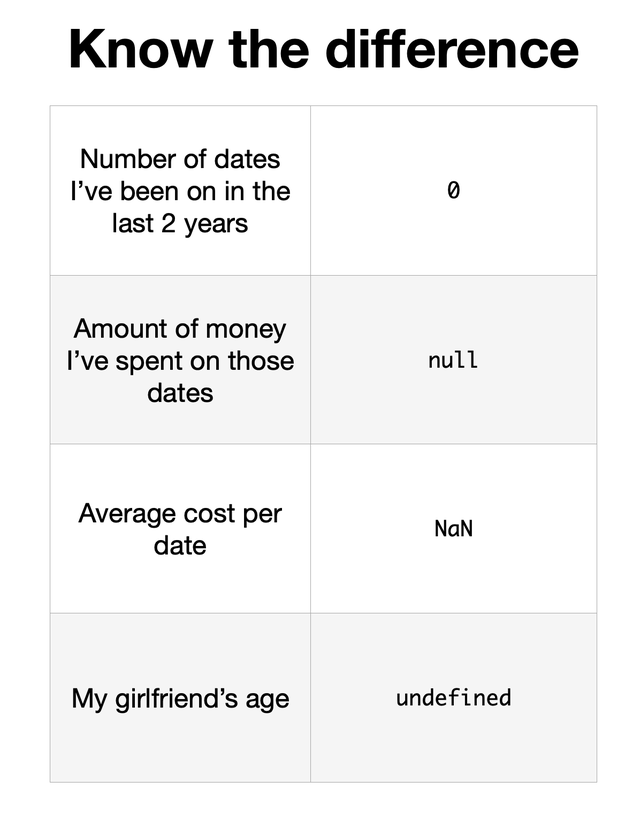Select the 'Number of dates' cell

point(180,190)
